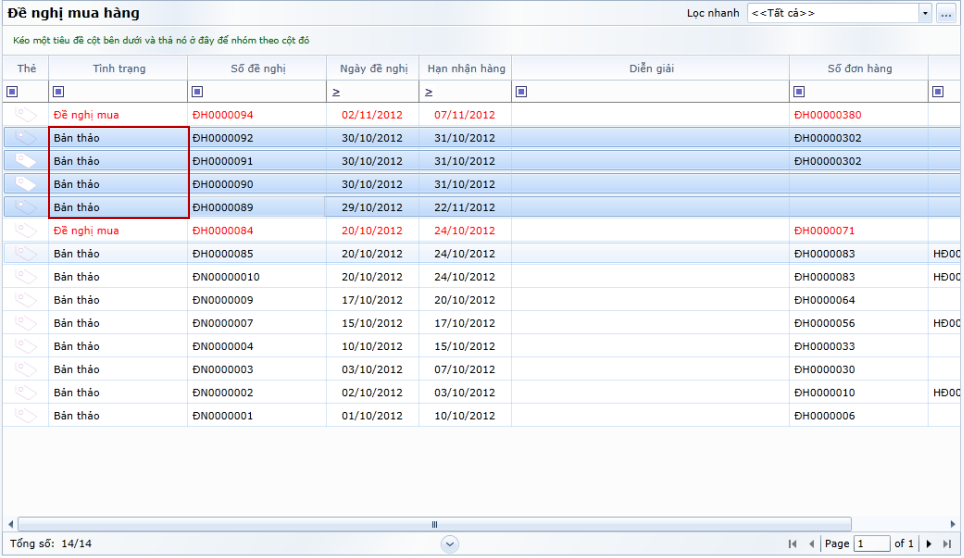This screenshot has width=964, height=558.
Task: Click the page number input field
Action: point(871,544)
